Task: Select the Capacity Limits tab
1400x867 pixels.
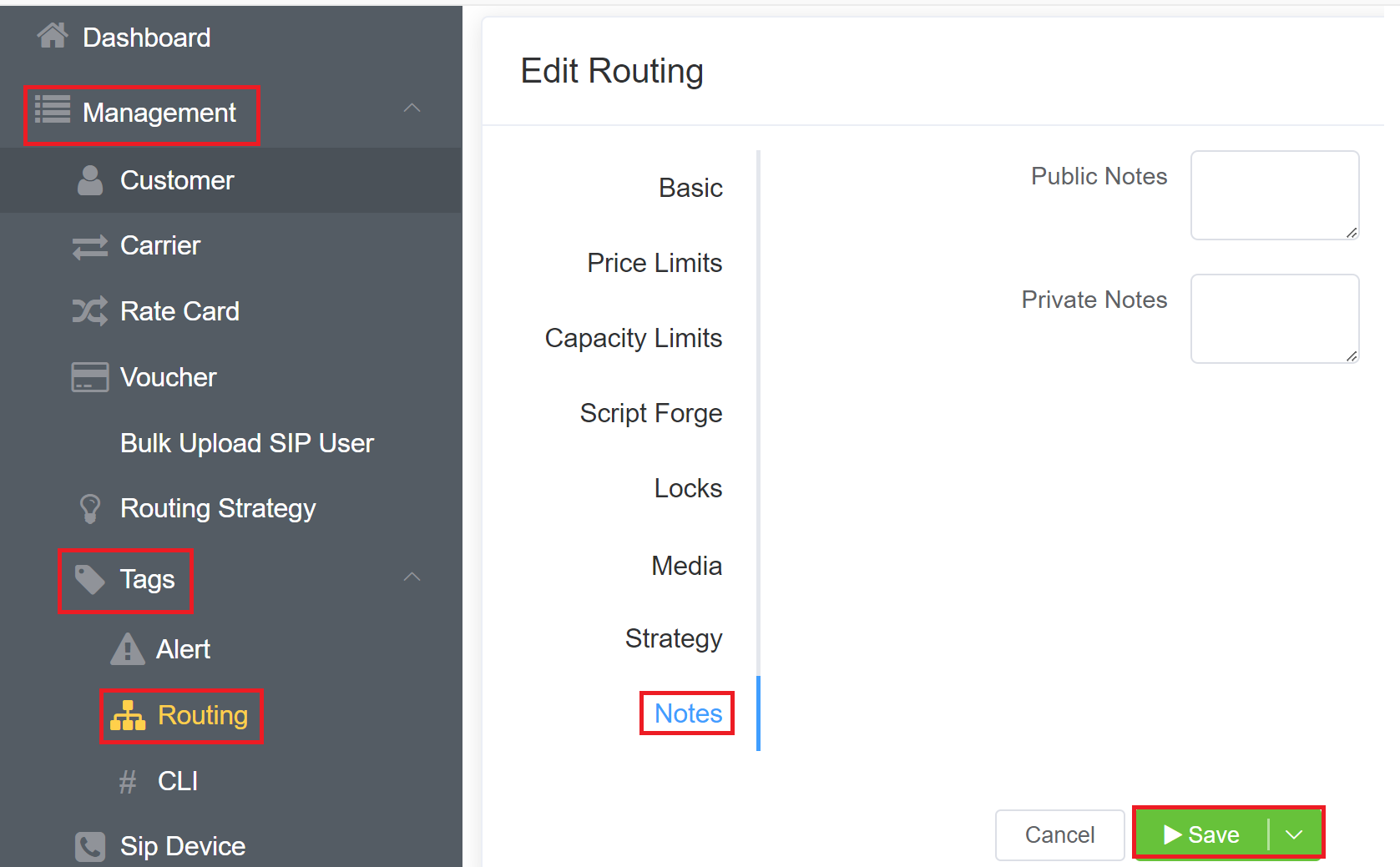Action: point(634,338)
